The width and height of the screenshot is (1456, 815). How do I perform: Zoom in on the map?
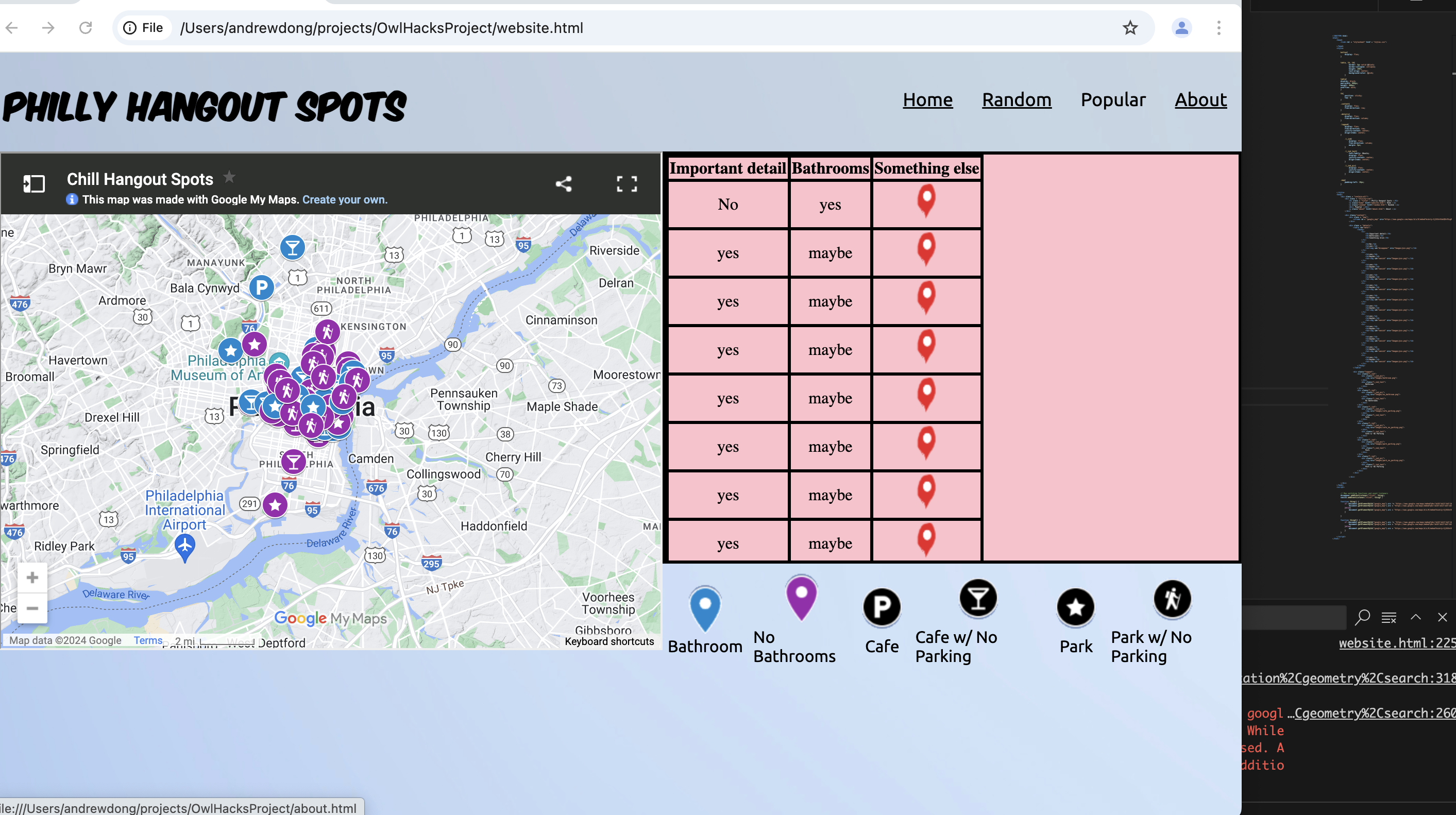click(32, 577)
